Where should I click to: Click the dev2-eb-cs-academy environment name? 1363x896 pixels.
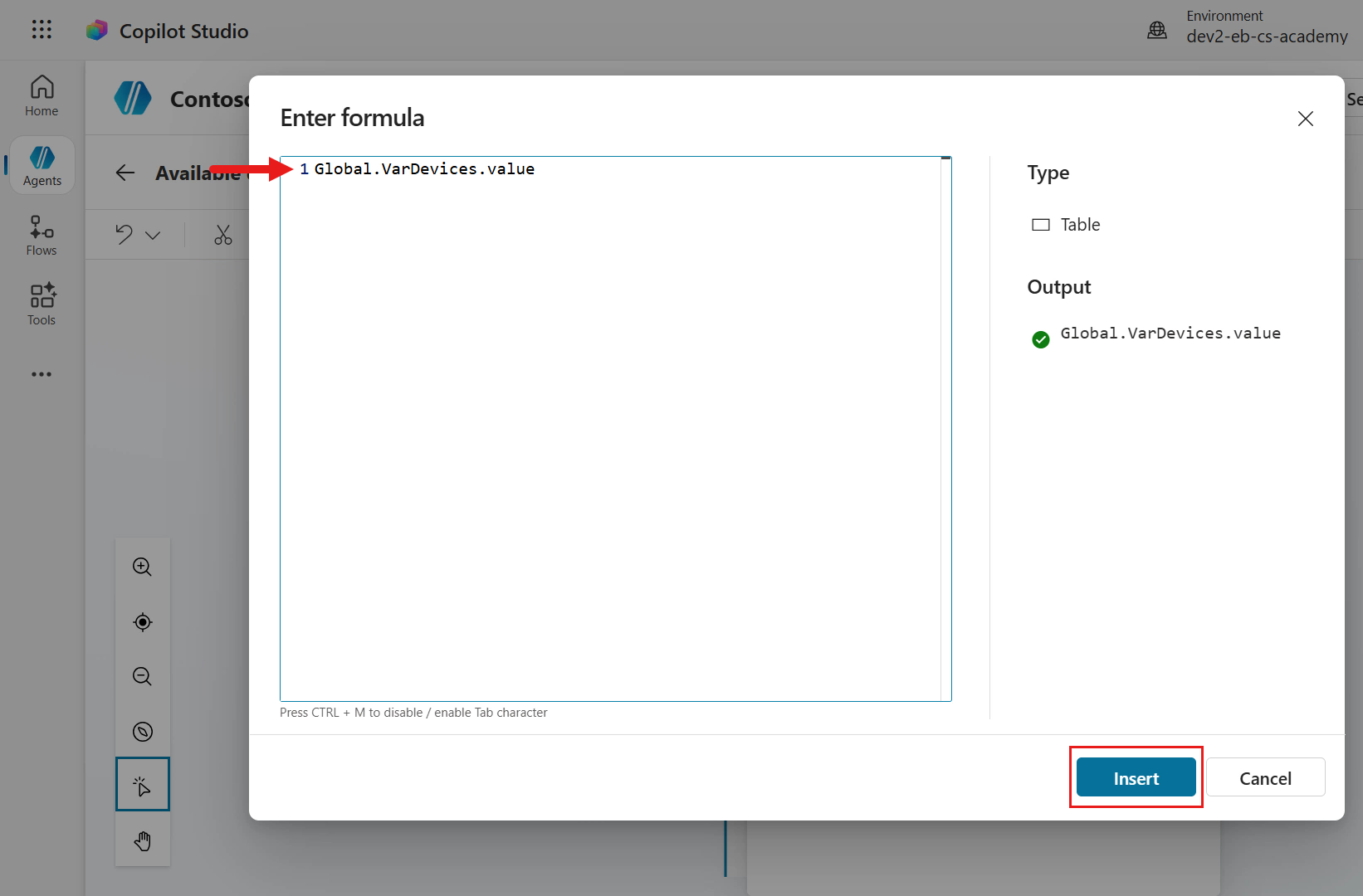1267,37
